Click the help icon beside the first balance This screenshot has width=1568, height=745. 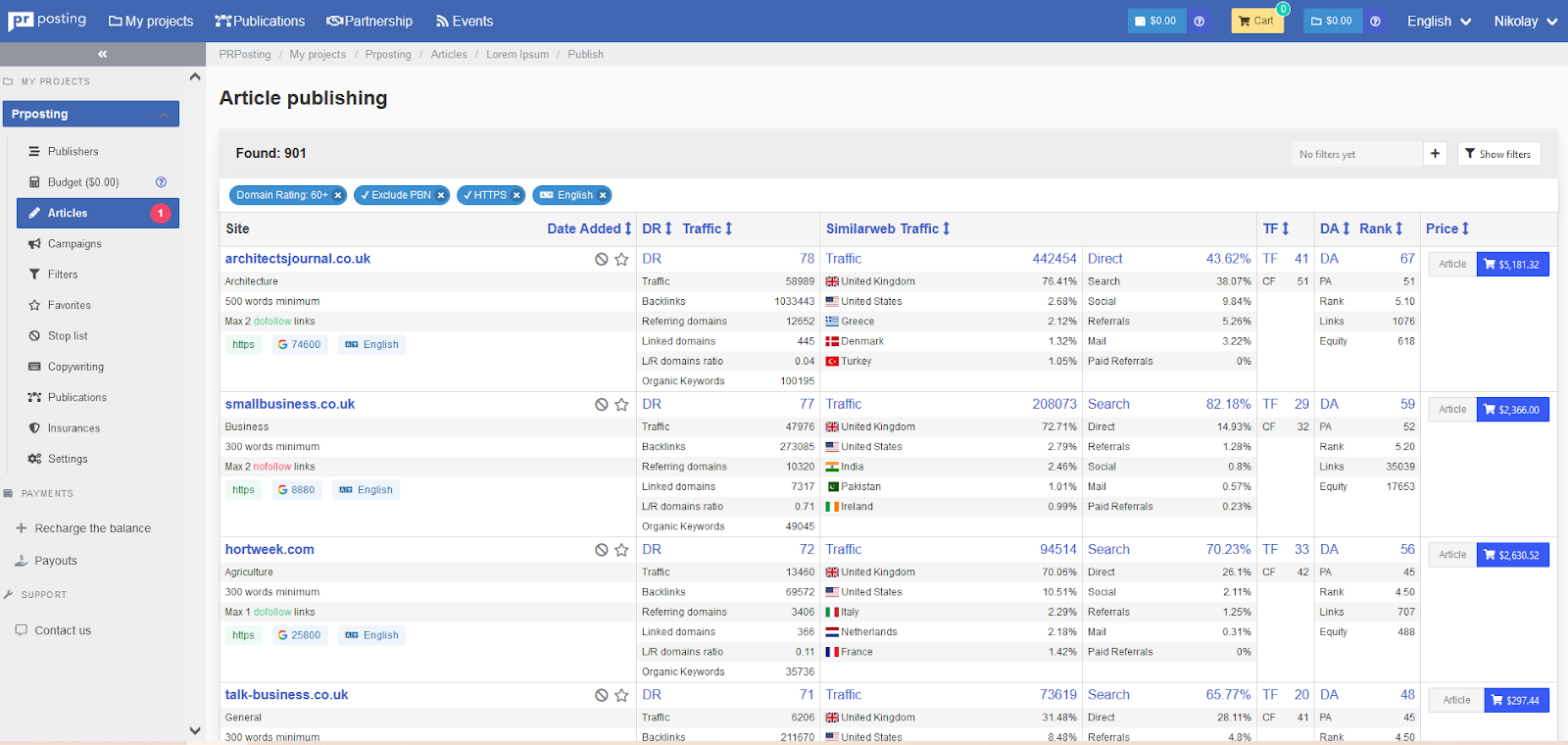[x=1199, y=21]
